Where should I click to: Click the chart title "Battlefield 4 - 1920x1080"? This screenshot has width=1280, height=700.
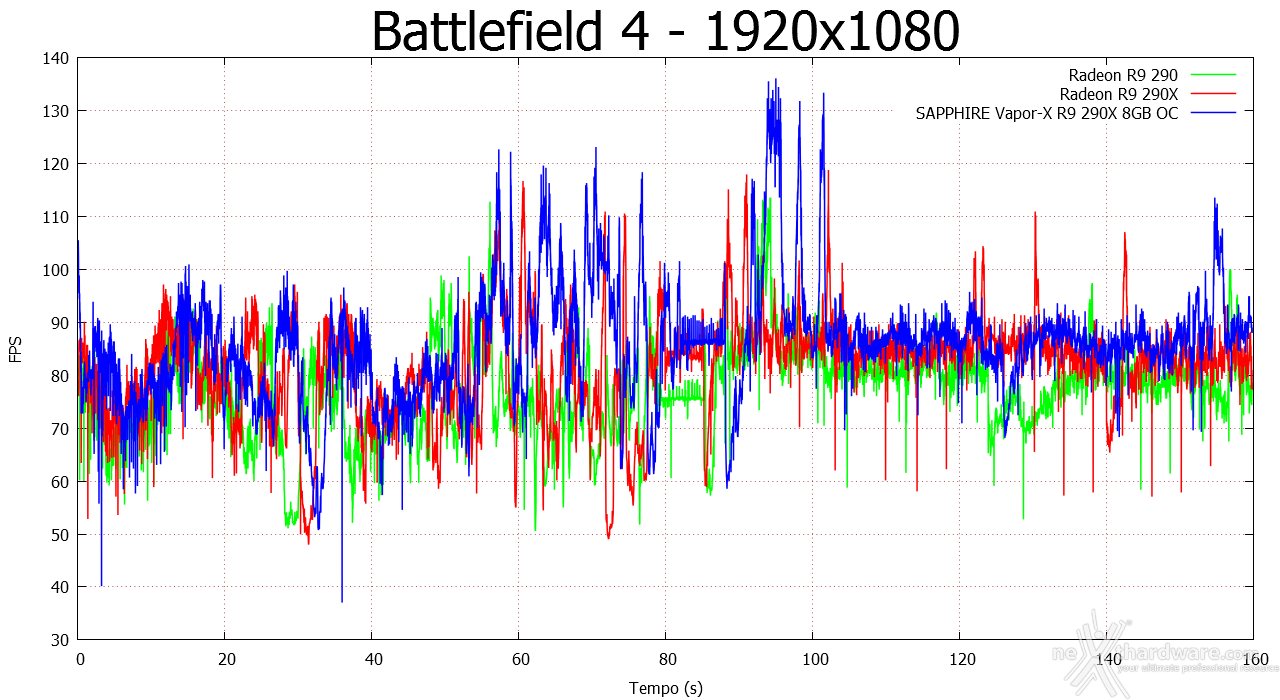coord(666,32)
